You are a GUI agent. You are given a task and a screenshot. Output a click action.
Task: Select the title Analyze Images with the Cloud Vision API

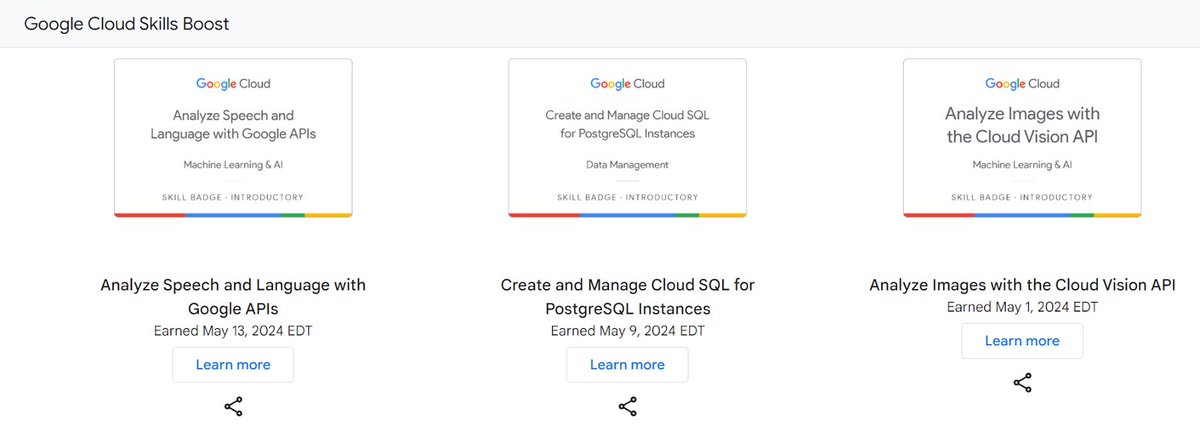[x=1022, y=285]
